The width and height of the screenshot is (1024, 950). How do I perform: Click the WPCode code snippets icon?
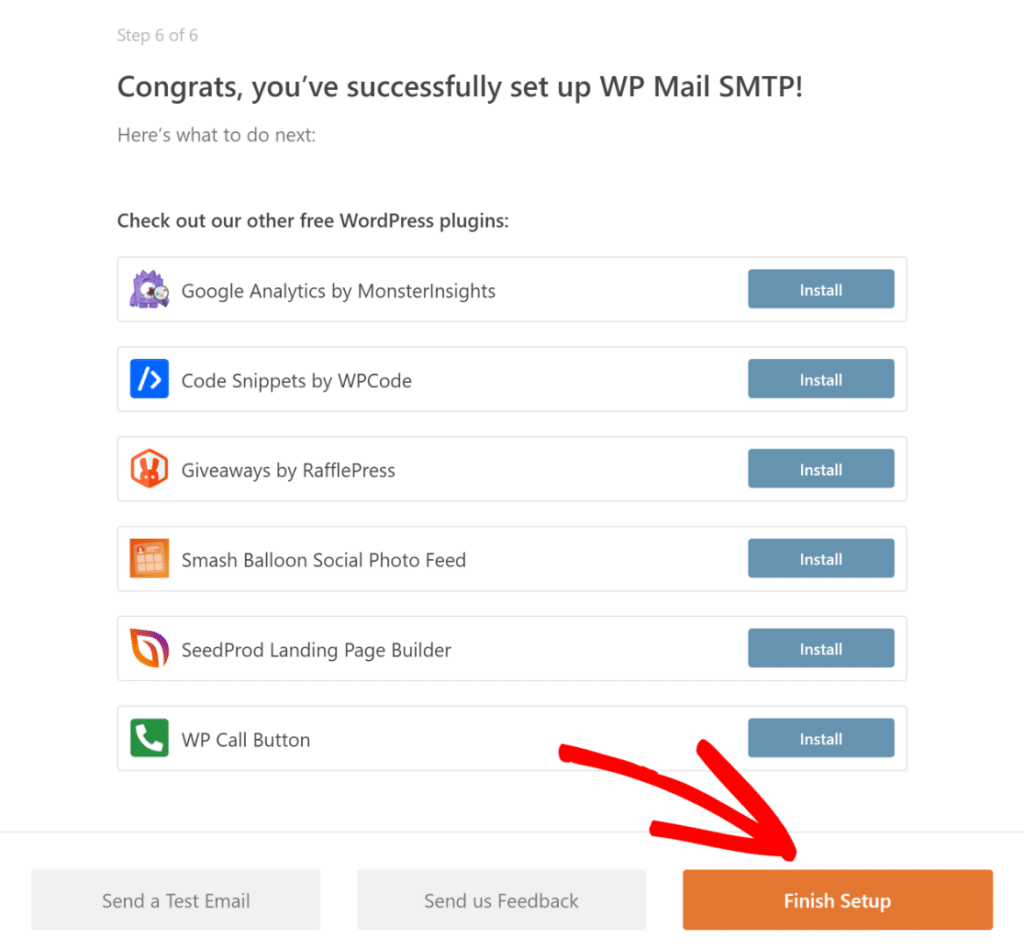coord(149,379)
